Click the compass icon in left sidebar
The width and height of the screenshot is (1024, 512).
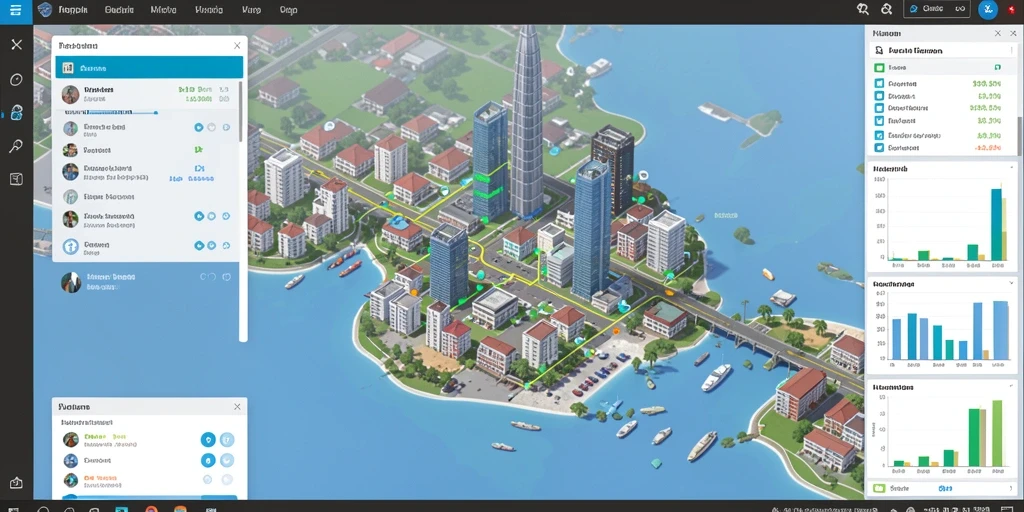(x=16, y=80)
